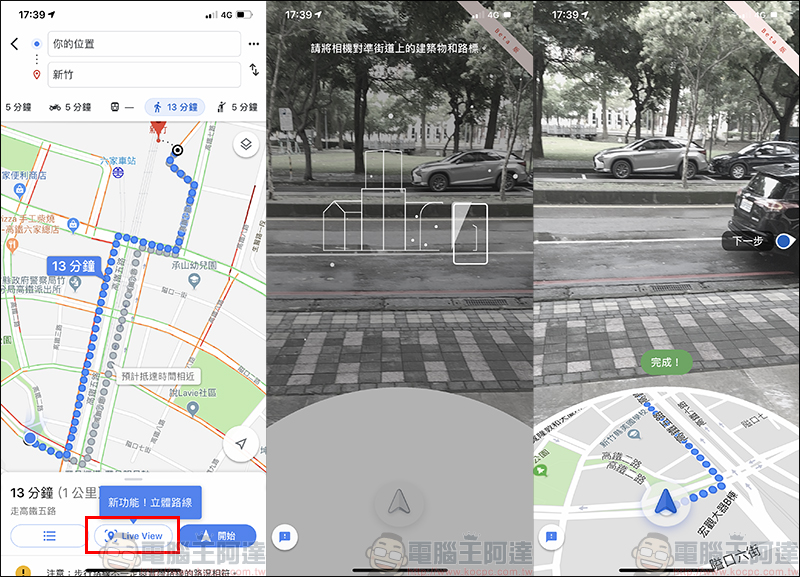The height and width of the screenshot is (577, 800).
Task: Edit the 你的位置 starting point field
Action: coord(144,44)
